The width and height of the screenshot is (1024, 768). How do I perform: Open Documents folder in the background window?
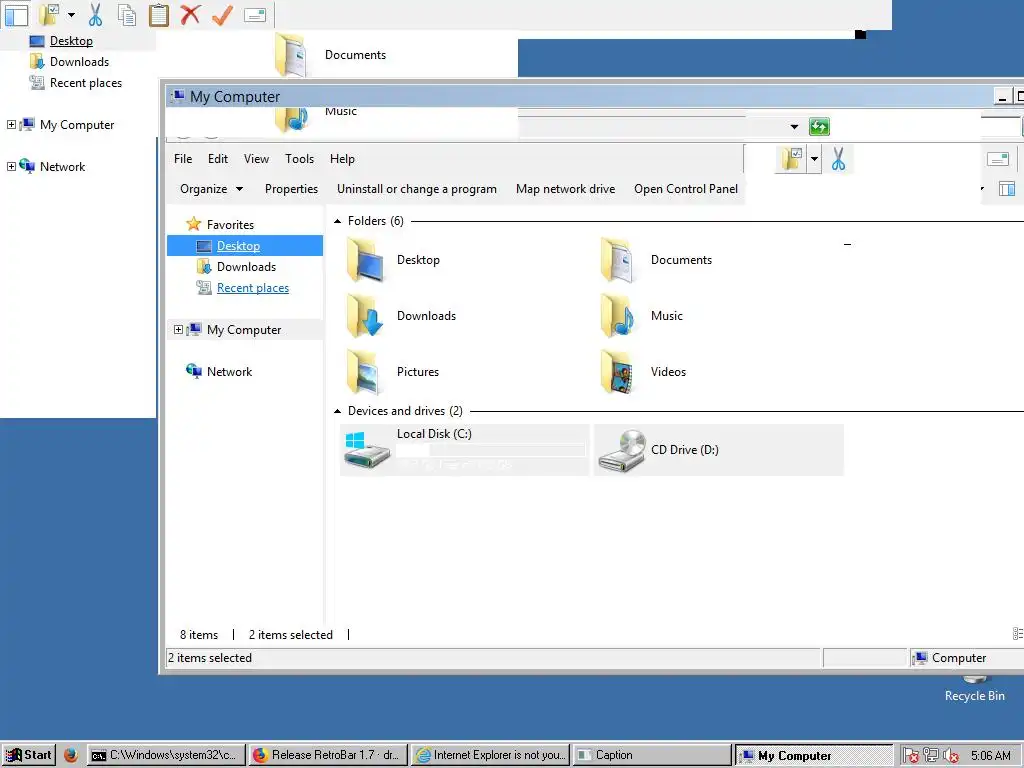331,55
